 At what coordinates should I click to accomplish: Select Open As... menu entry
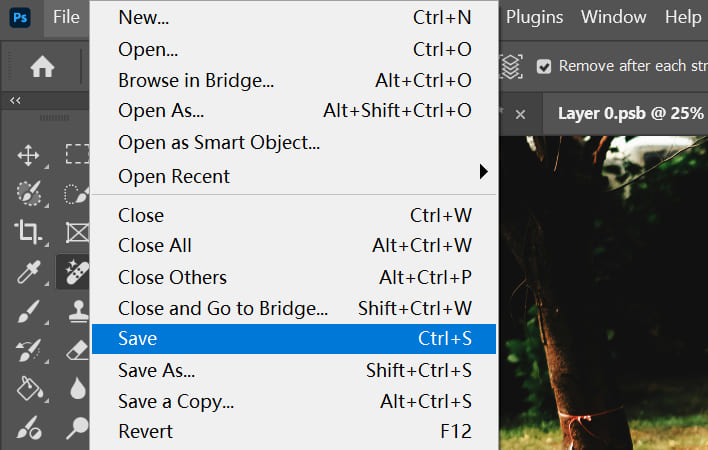[294, 111]
